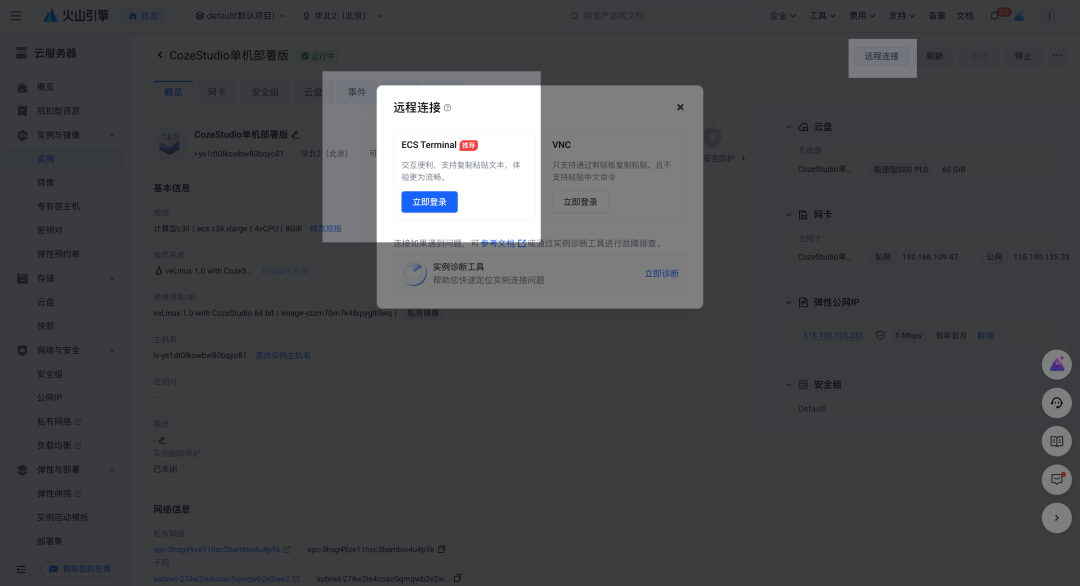Open 文档 in the top navigation
This screenshot has height=586, width=1080.
tap(965, 16)
